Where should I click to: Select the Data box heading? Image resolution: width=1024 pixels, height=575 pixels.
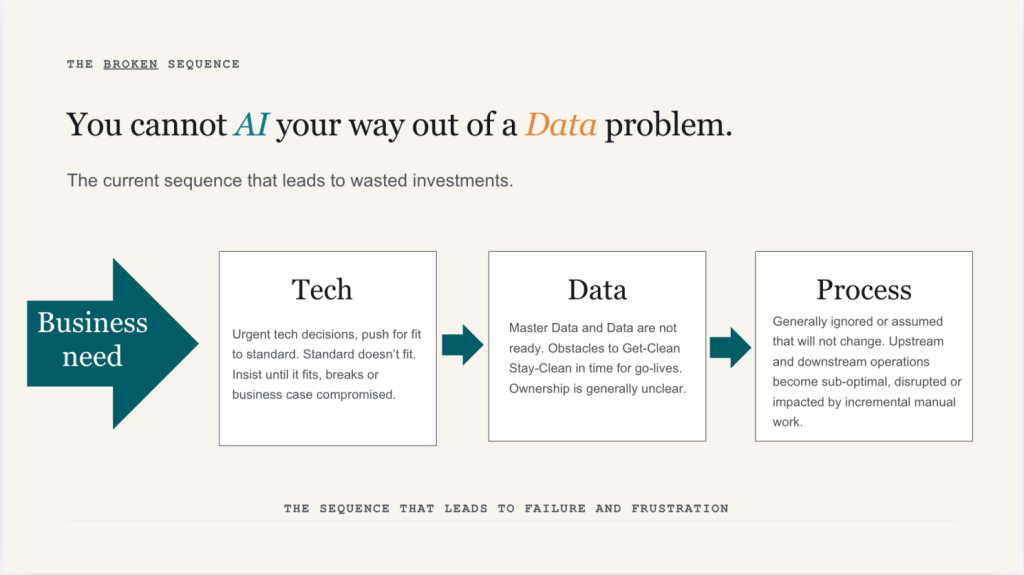(597, 289)
